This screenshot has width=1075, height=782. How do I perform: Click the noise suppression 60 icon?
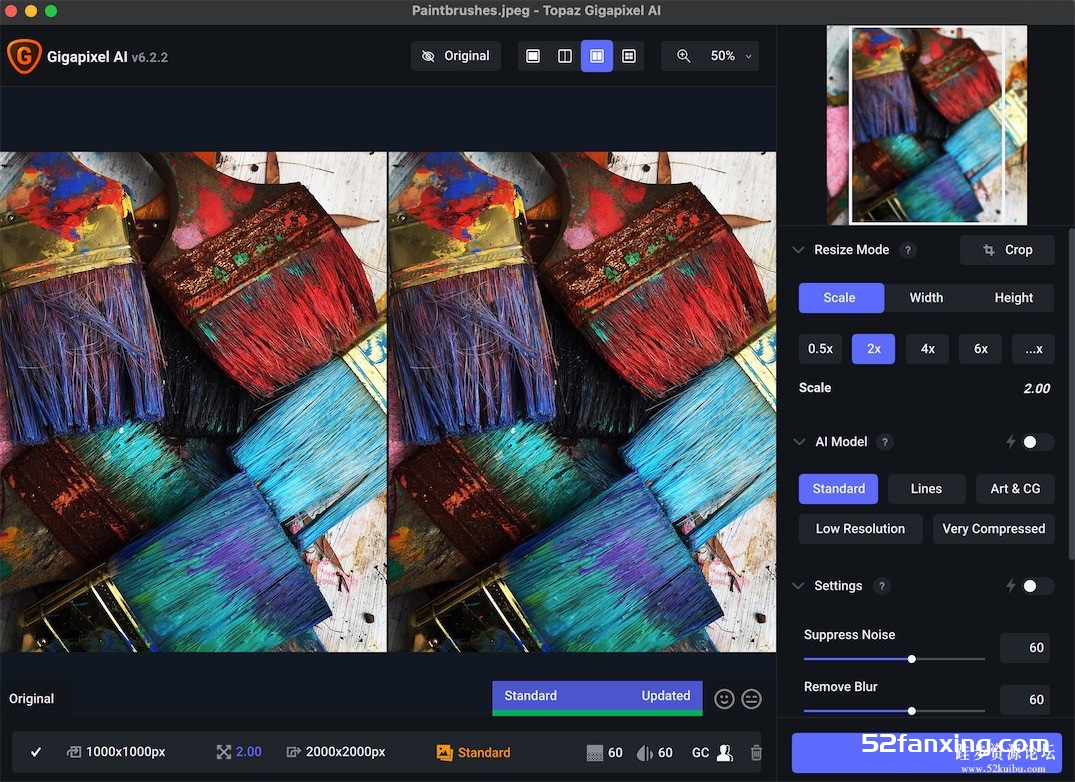594,753
